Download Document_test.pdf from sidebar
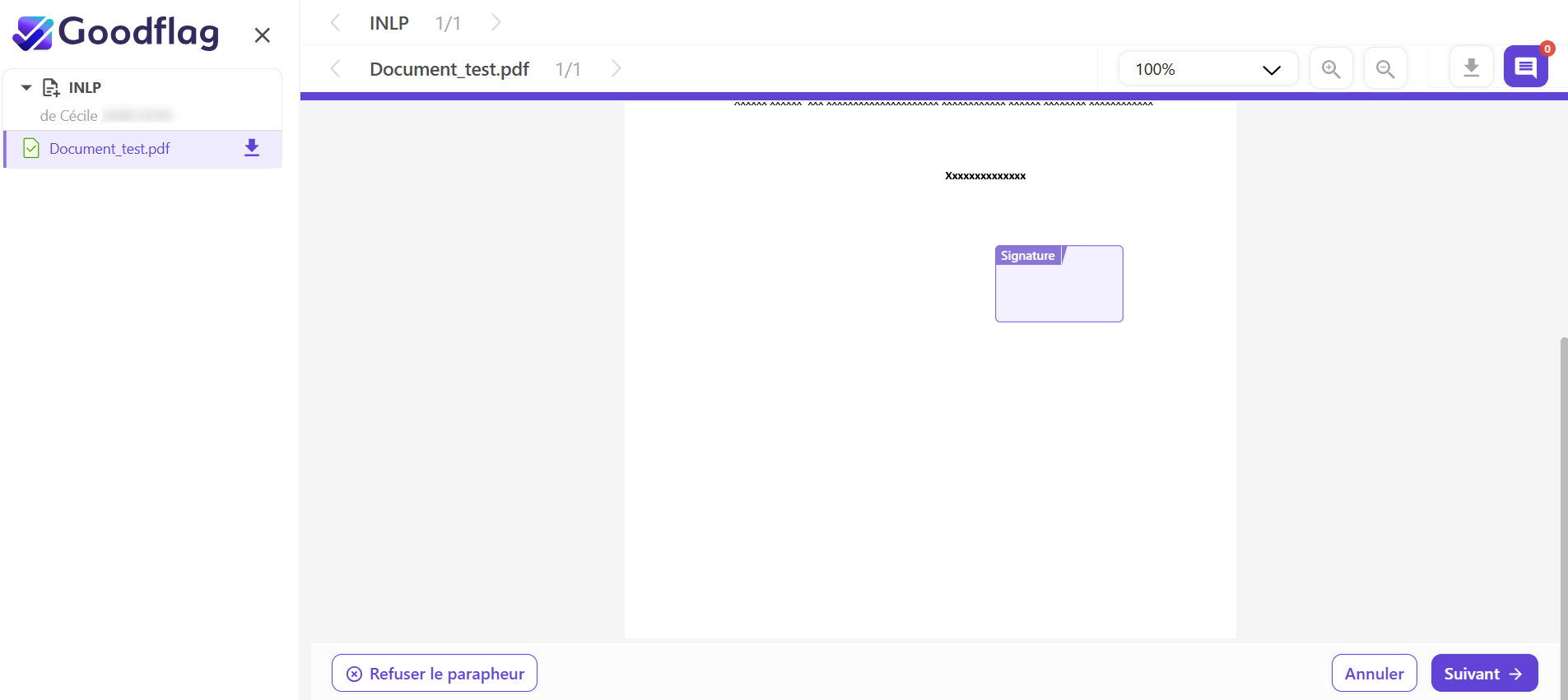This screenshot has height=700, width=1568. point(252,148)
